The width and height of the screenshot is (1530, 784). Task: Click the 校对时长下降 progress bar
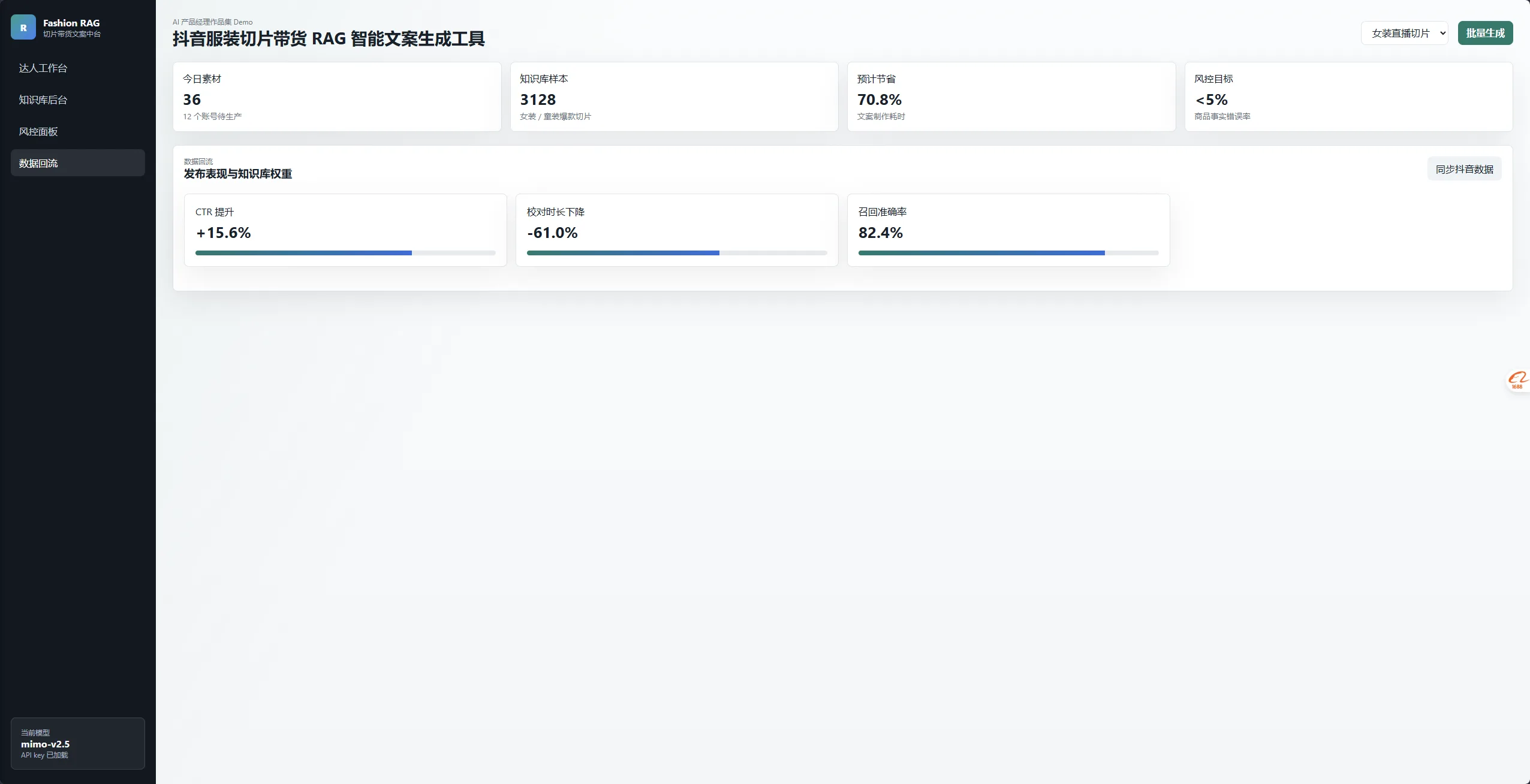point(677,253)
